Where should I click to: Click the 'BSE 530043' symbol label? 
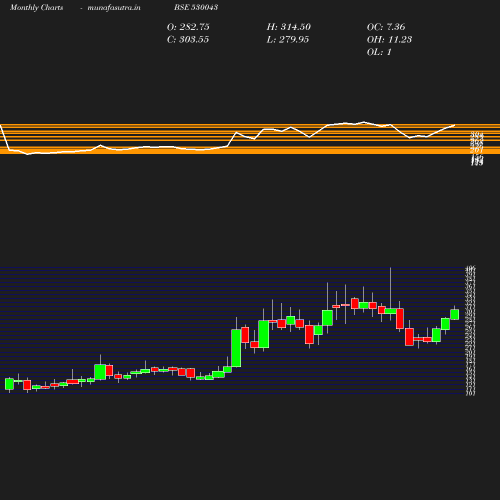click(x=196, y=7)
